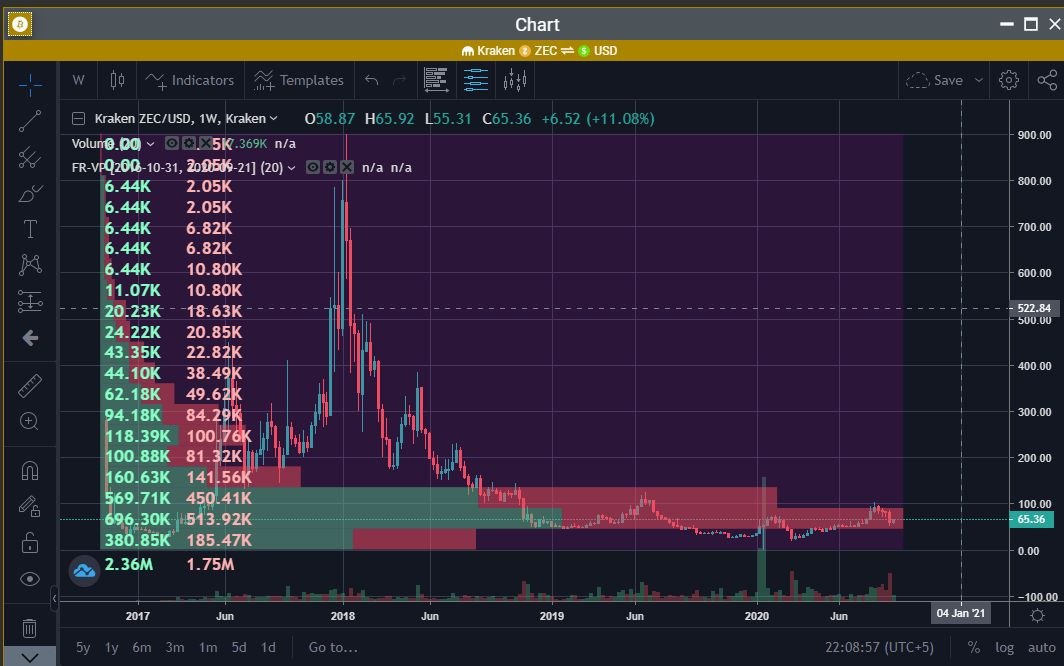Click the Kraken ZEC USD pair header
The height and width of the screenshot is (666, 1064).
[x=539, y=51]
